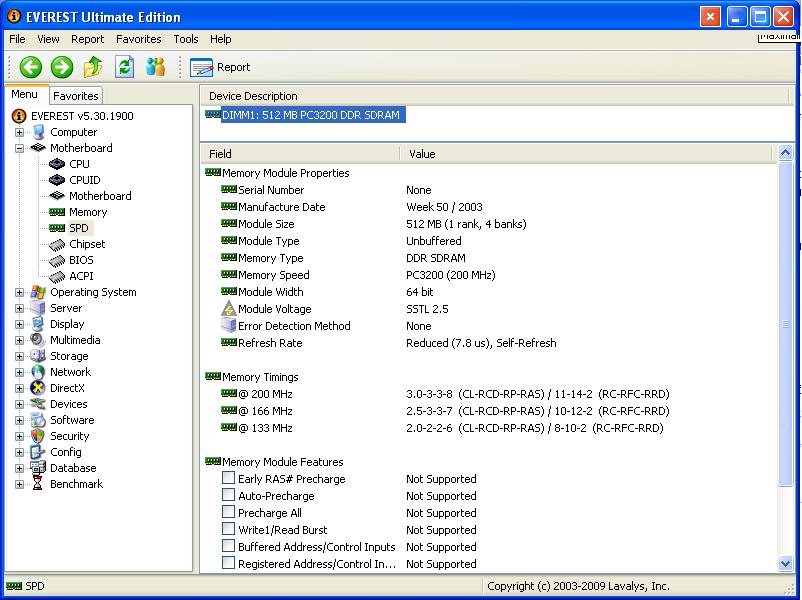802x600 pixels.
Task: Select the DirectX icon in tree
Action: tap(38, 388)
